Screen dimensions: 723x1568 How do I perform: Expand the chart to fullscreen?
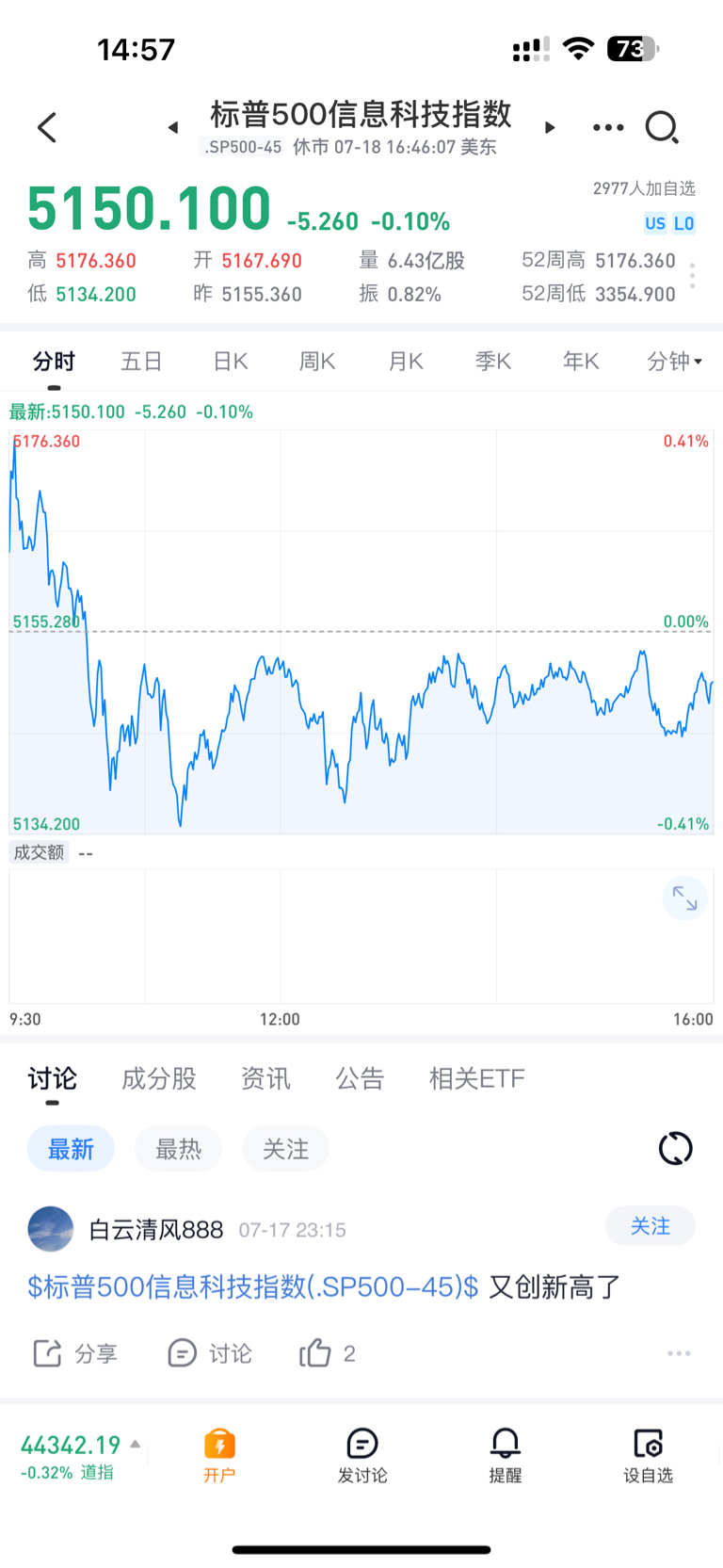(684, 899)
